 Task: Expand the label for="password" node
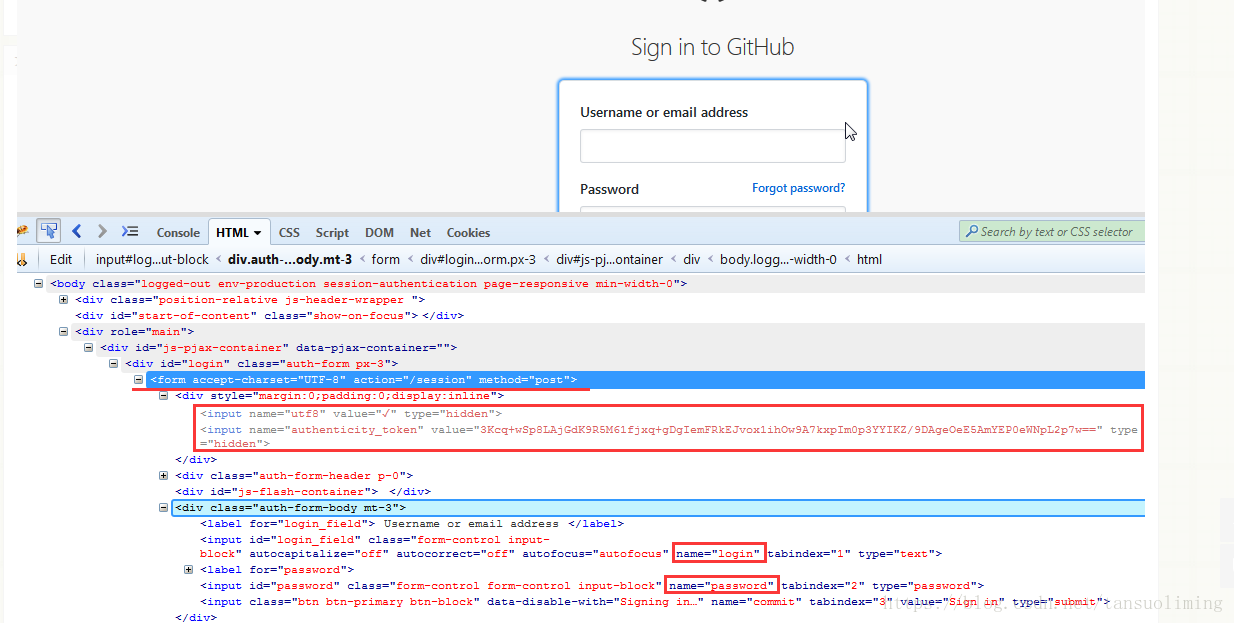[189, 569]
